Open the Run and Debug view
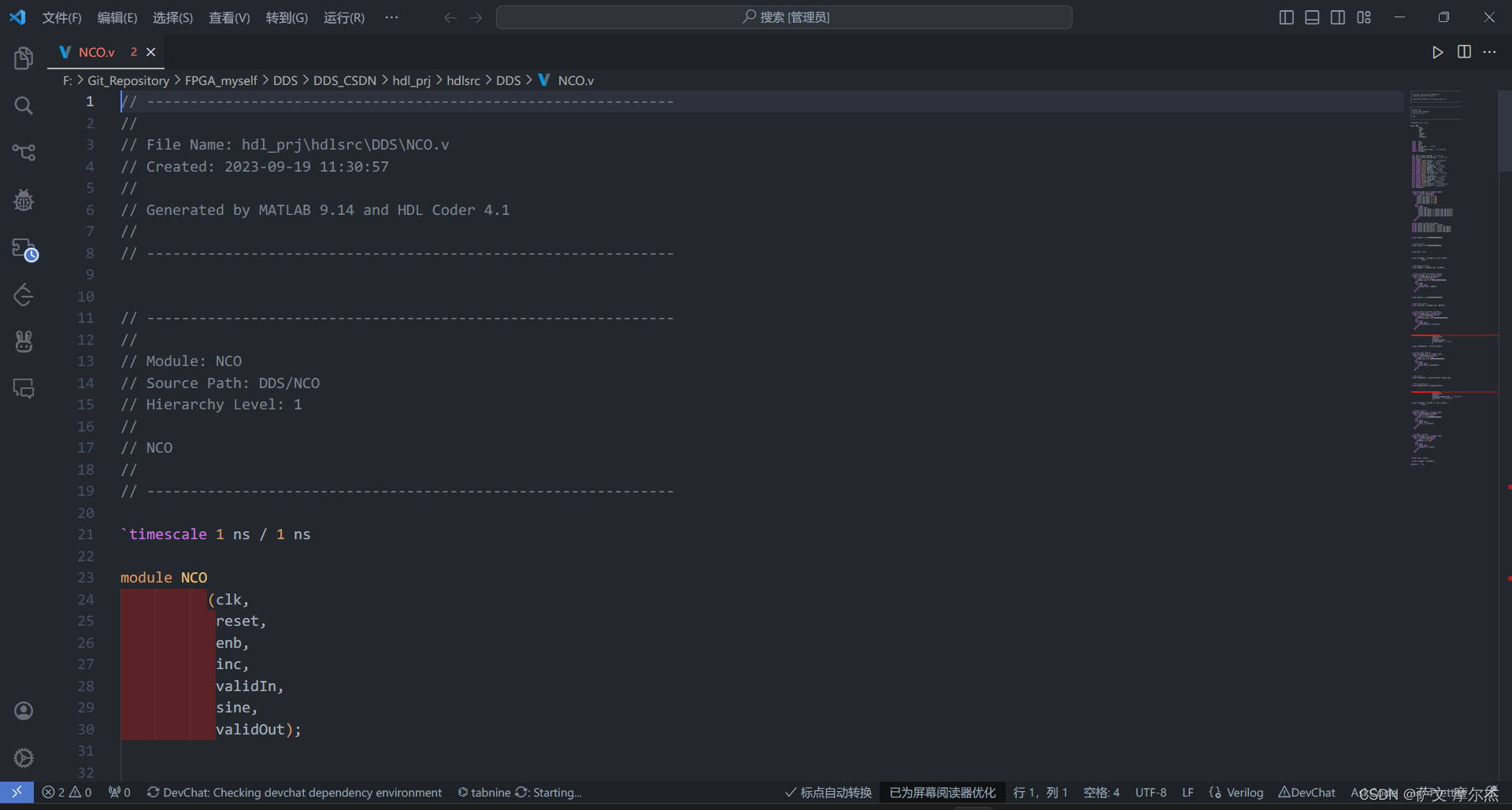Image resolution: width=1512 pixels, height=810 pixels. (x=24, y=200)
